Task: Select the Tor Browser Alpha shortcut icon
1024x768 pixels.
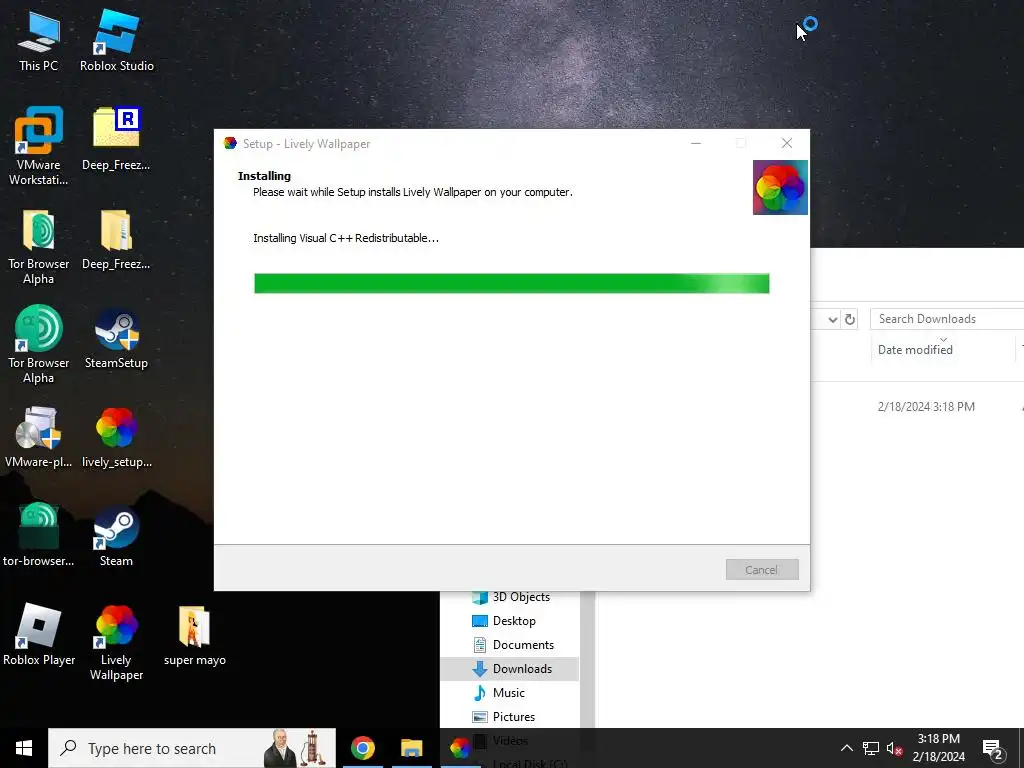Action: coord(39,345)
